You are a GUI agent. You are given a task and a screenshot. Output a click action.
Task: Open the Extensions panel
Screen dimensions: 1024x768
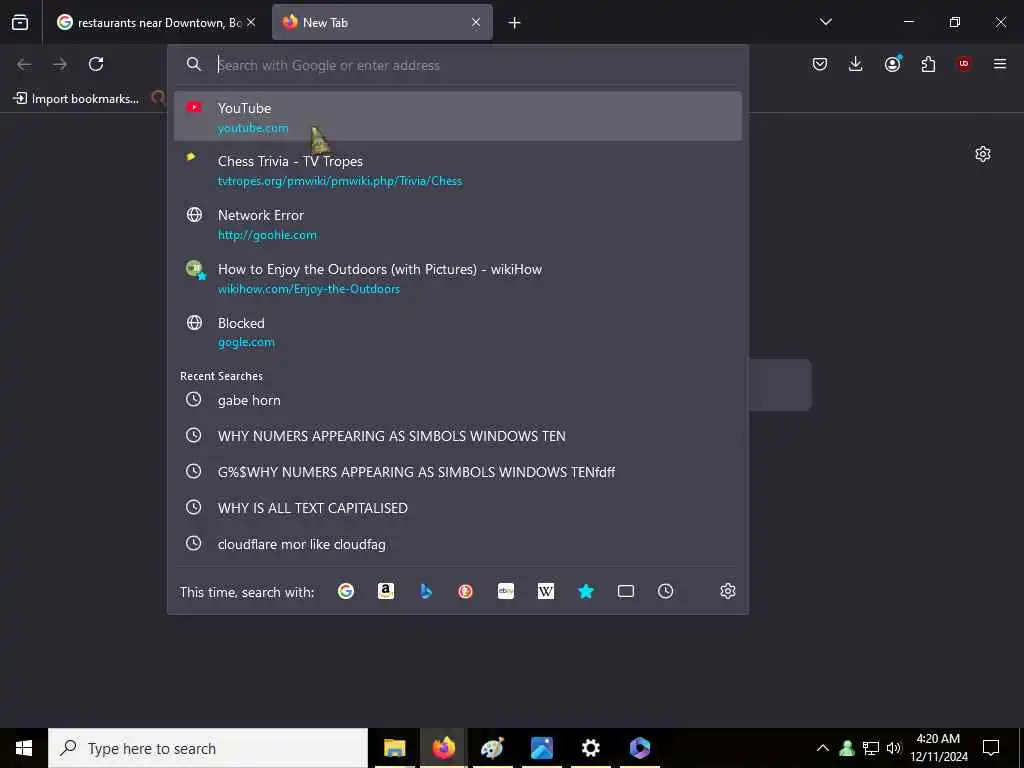[x=928, y=64]
